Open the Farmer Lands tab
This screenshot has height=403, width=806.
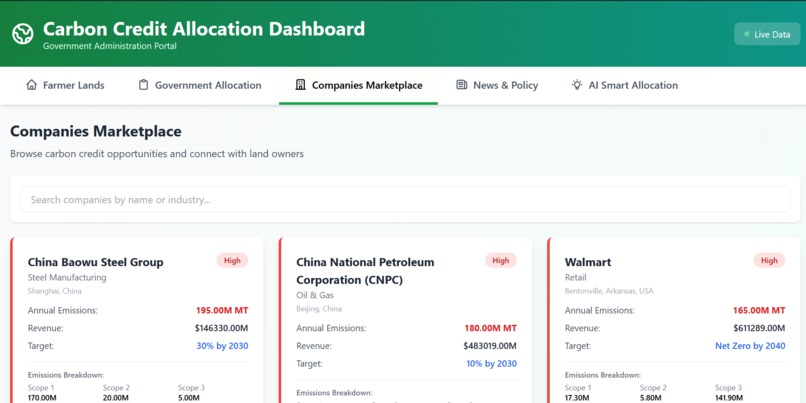pyautogui.click(x=65, y=85)
